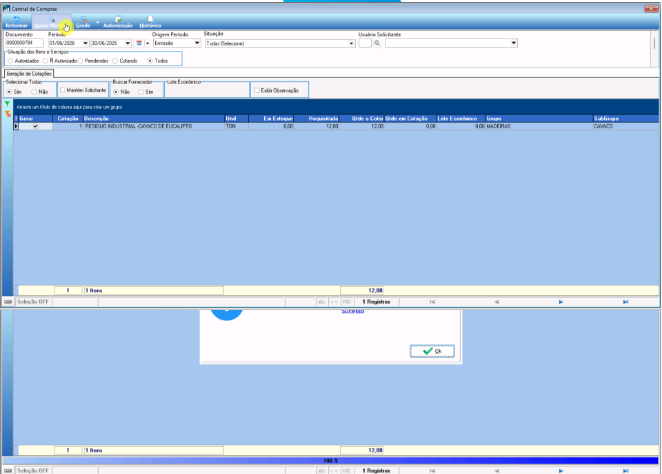Sort by the Descrição column header
Image resolution: width=662 pixels, height=474 pixels.
[x=154, y=119]
